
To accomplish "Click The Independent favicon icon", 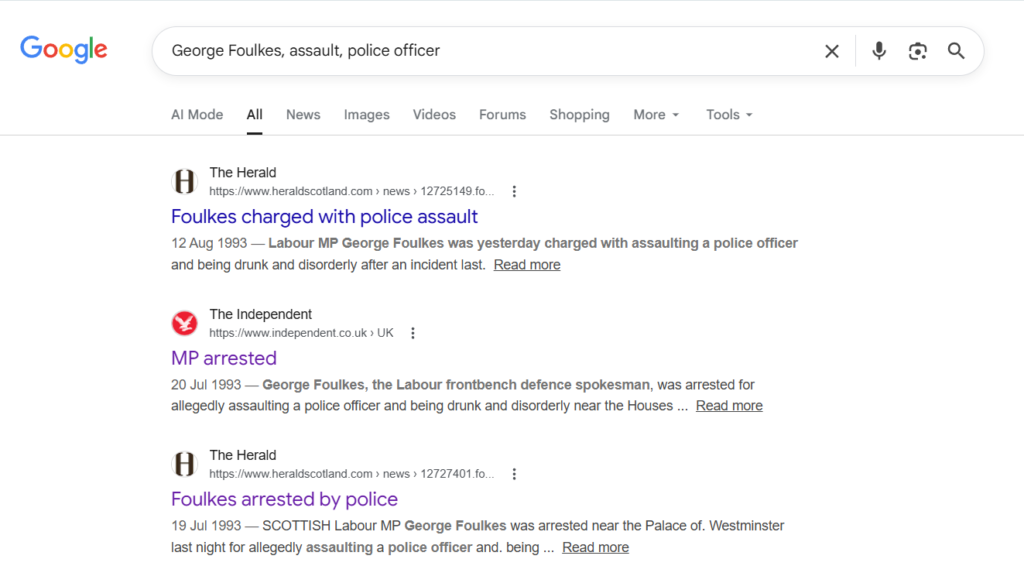I will [185, 323].
